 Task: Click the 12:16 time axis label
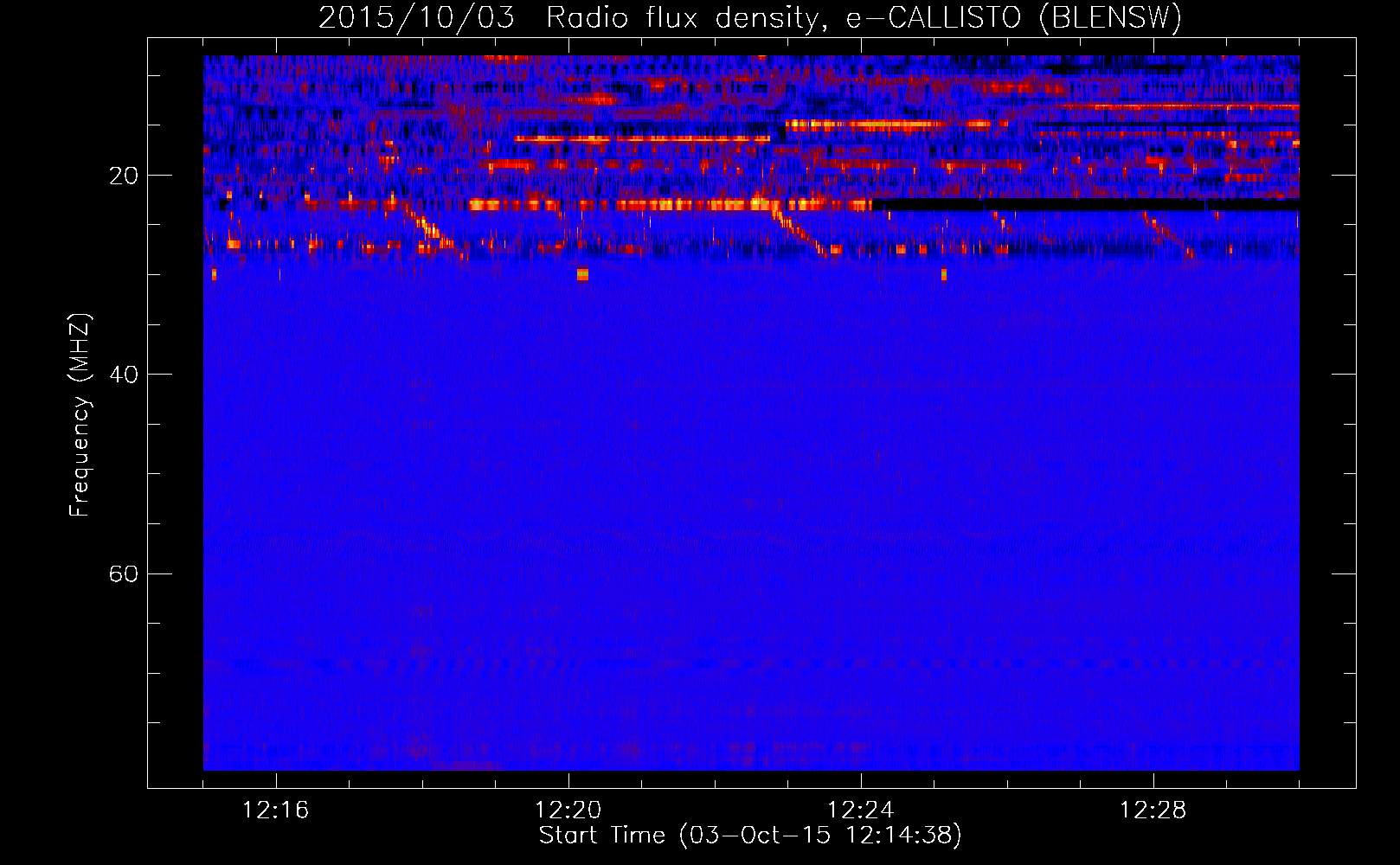[x=276, y=811]
